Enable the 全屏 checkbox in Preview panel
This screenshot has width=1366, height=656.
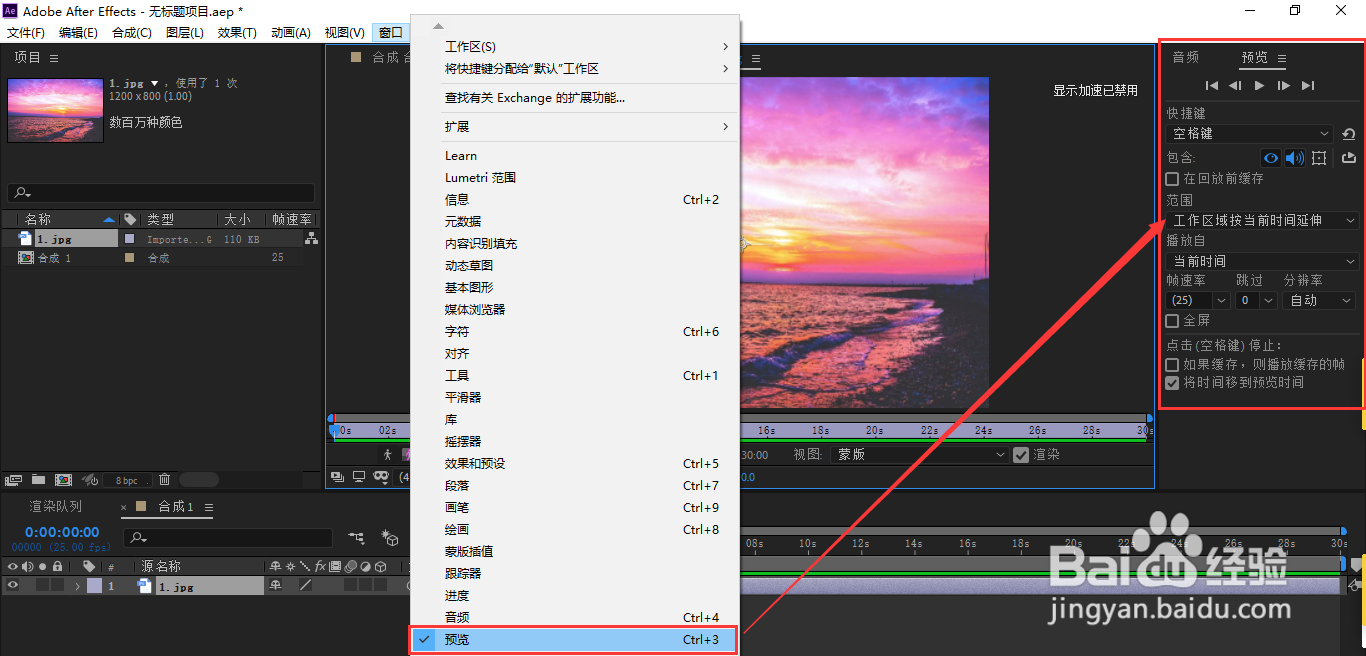[x=1171, y=321]
